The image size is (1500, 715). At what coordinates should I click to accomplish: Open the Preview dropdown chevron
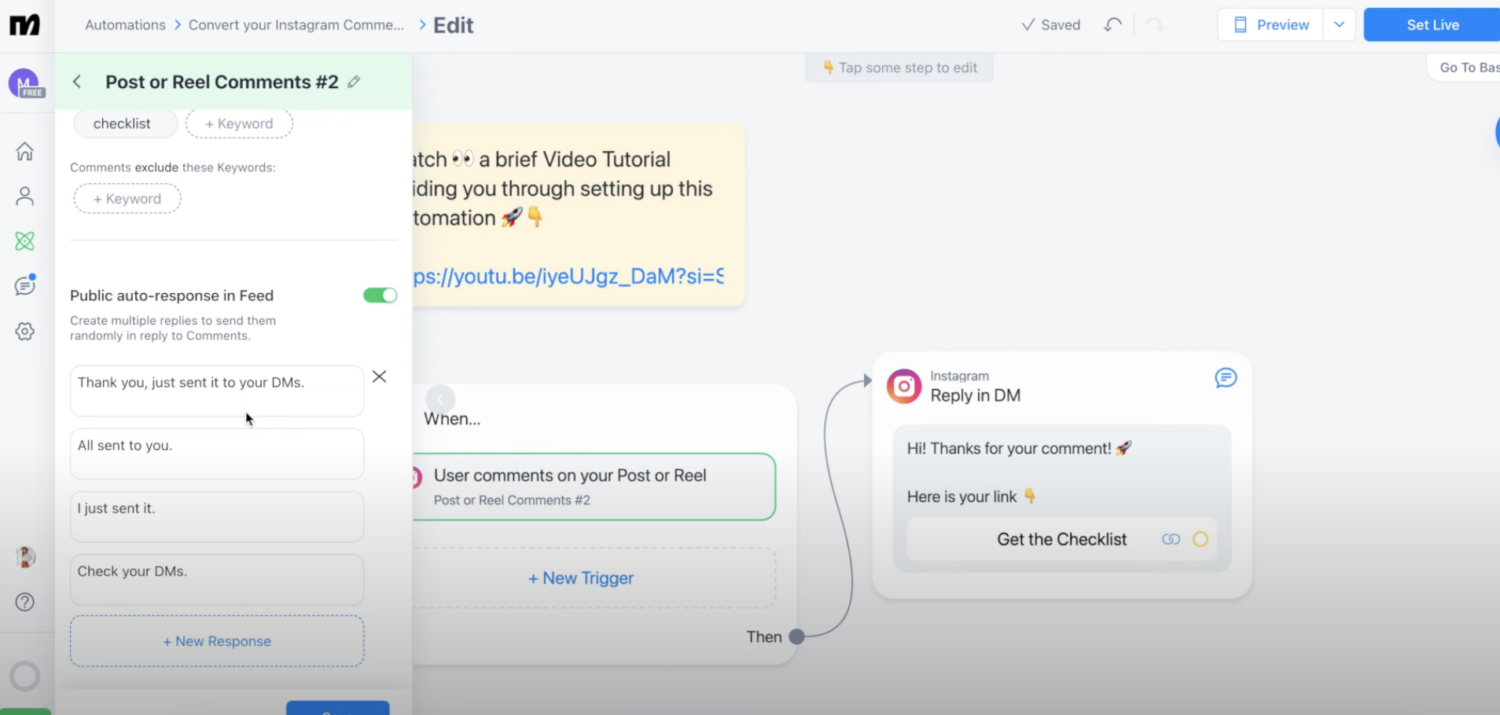tap(1339, 24)
